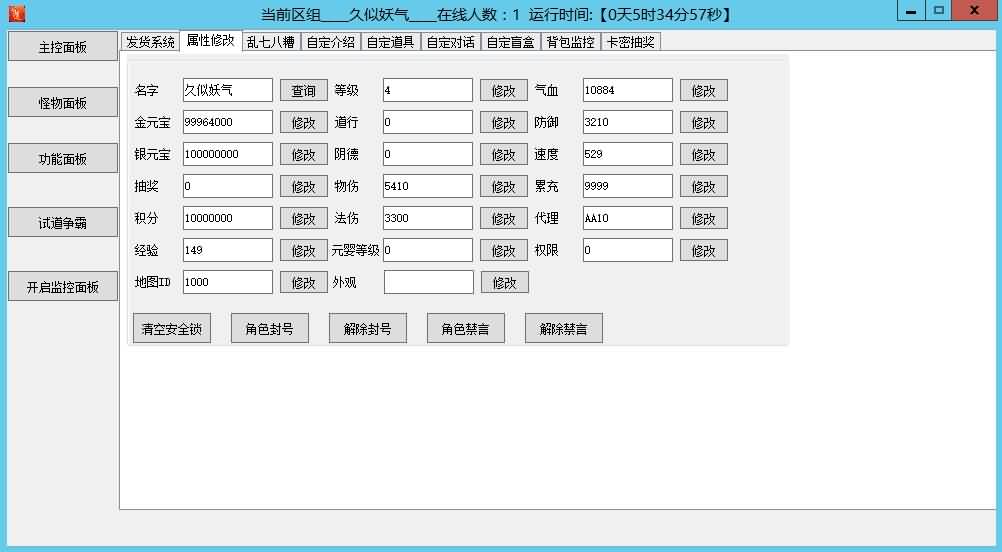The image size is (1002, 552).
Task: Click 修改 button for 累充
Action: tap(704, 186)
